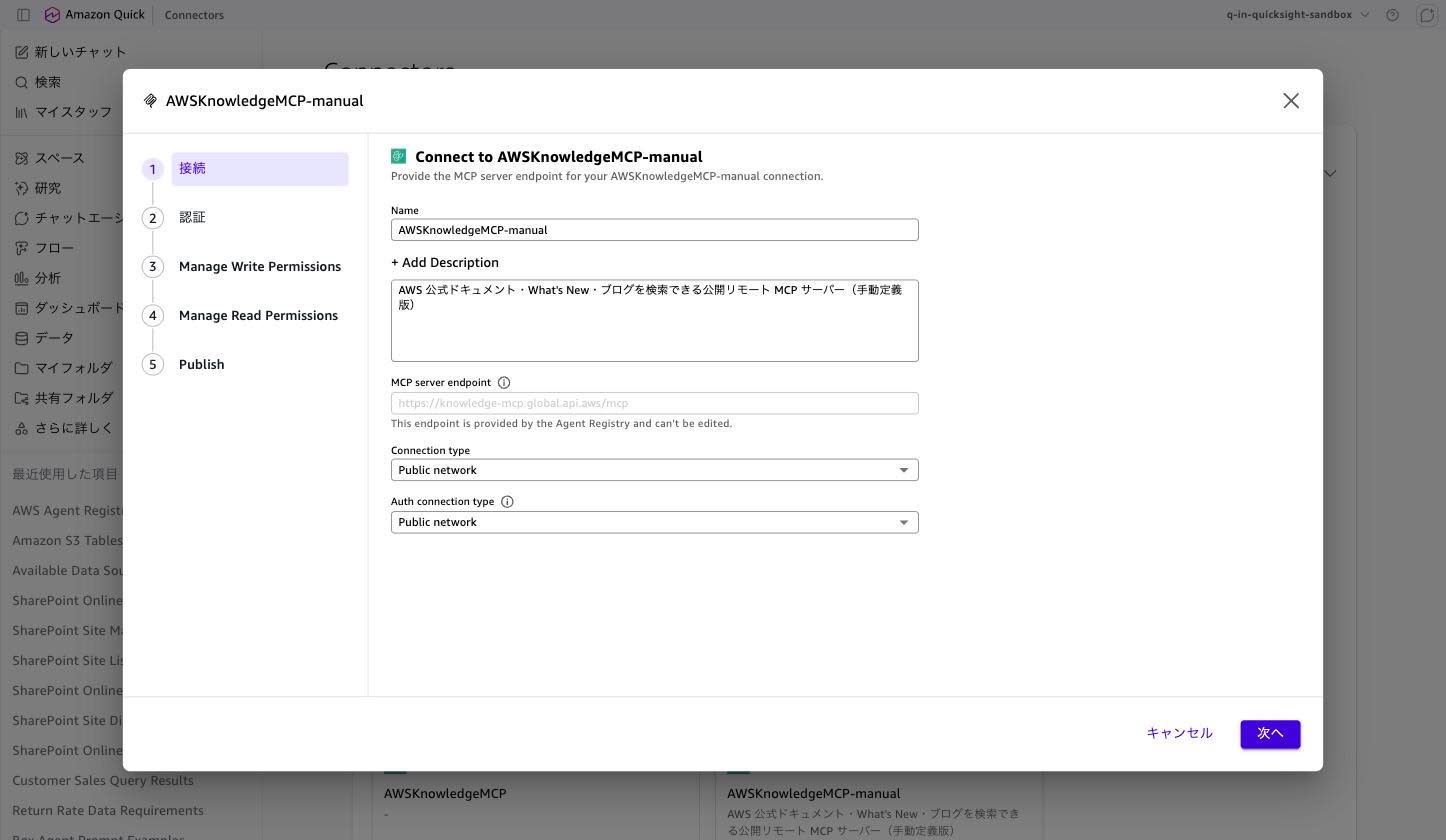Click the キャンセル (Cancel) button
The height and width of the screenshot is (840, 1446).
(x=1179, y=734)
